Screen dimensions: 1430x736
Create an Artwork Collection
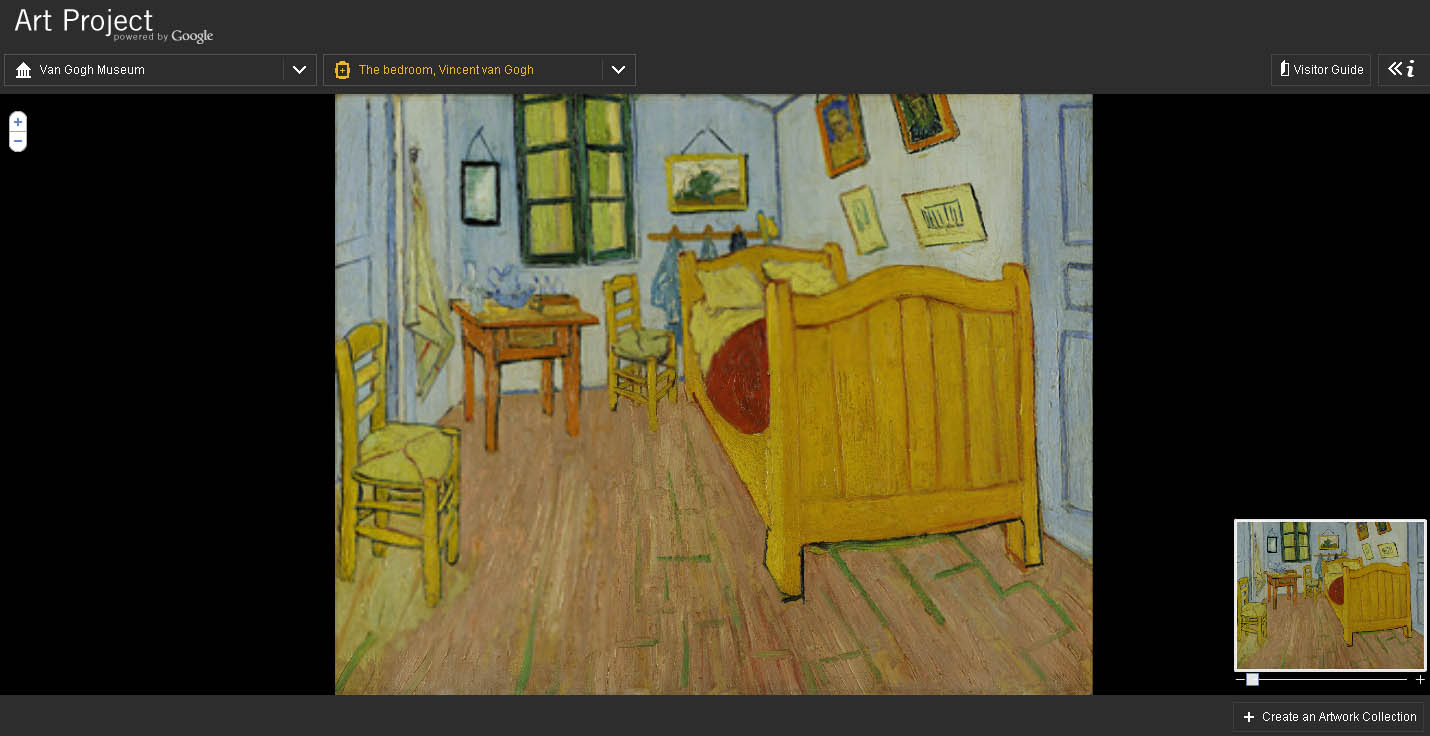coord(1328,716)
